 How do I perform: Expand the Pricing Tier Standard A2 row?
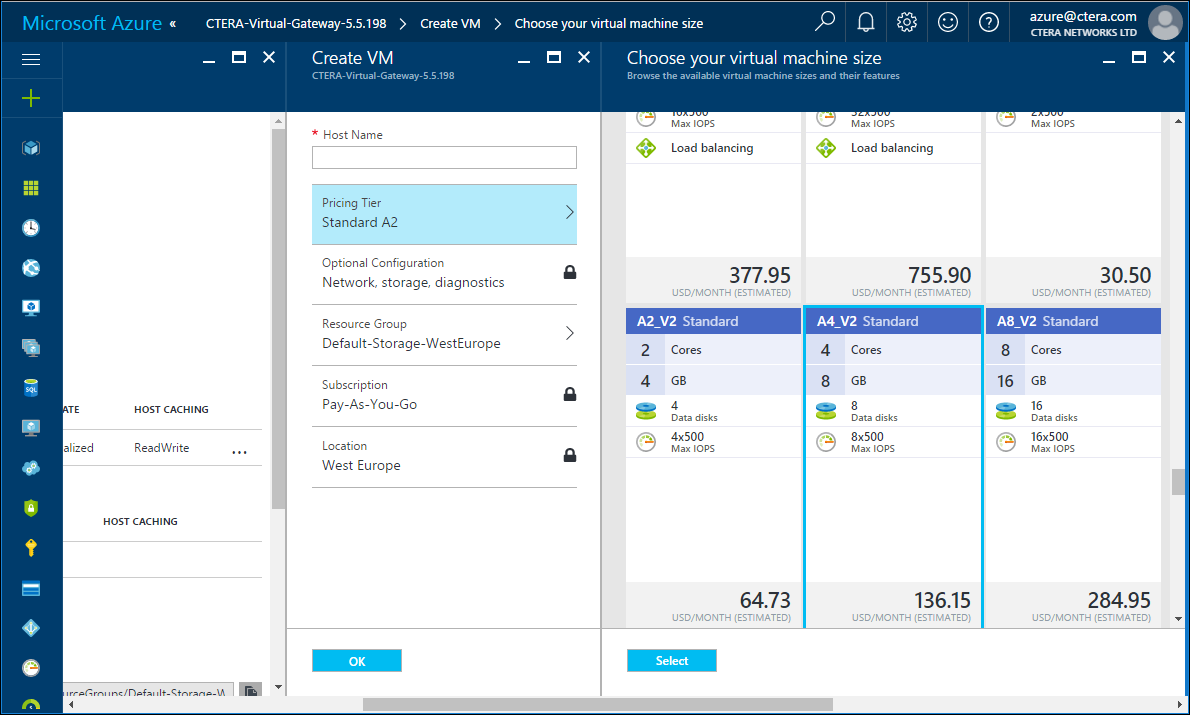click(444, 214)
